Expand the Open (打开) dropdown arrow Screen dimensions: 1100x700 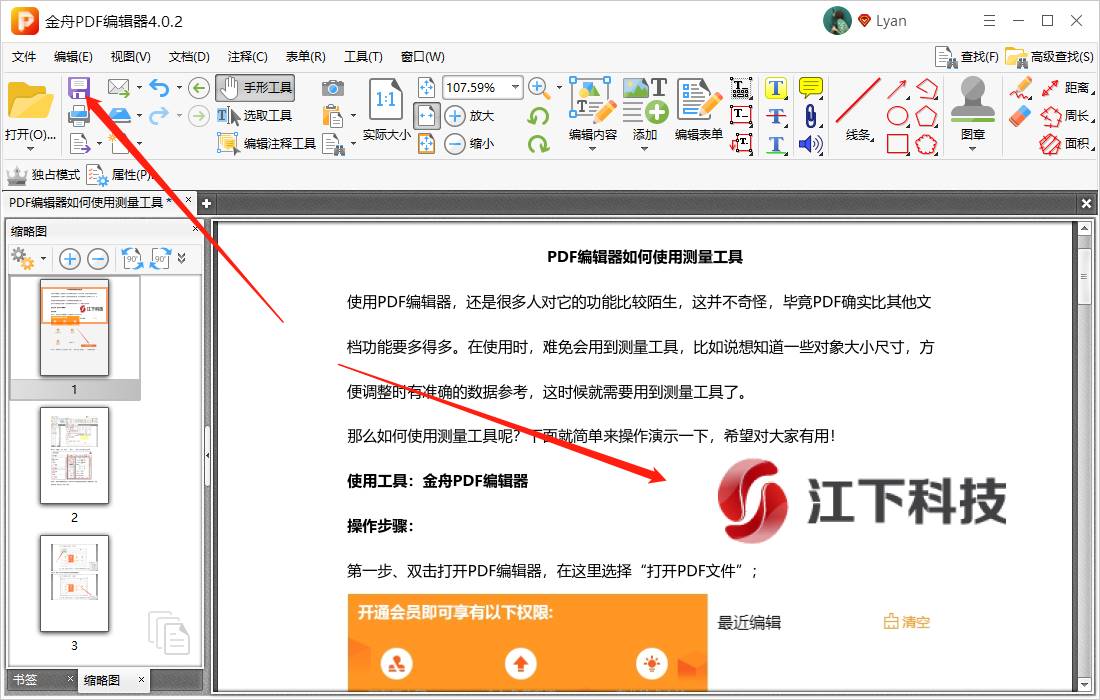[30, 149]
